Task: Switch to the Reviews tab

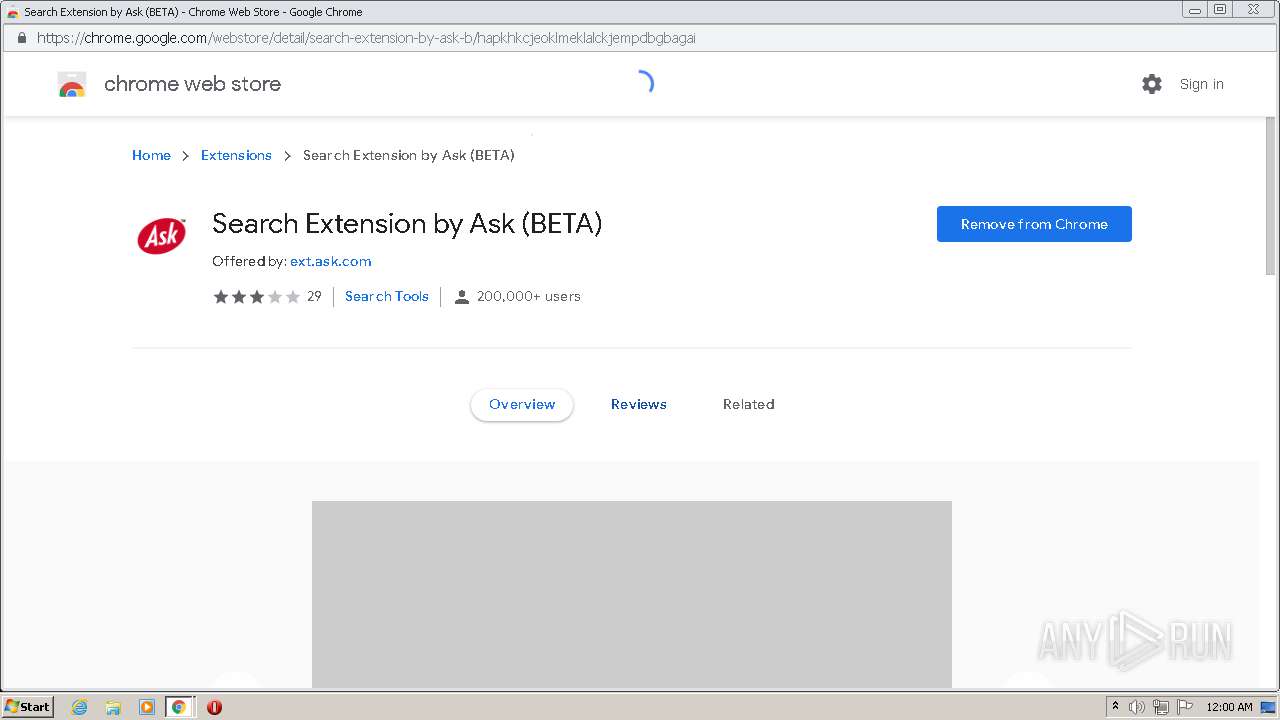Action: (639, 404)
